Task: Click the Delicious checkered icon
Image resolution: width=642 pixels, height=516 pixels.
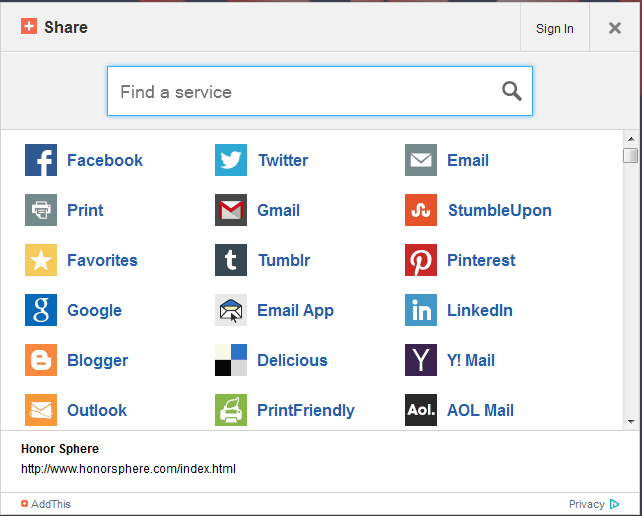Action: [x=231, y=360]
